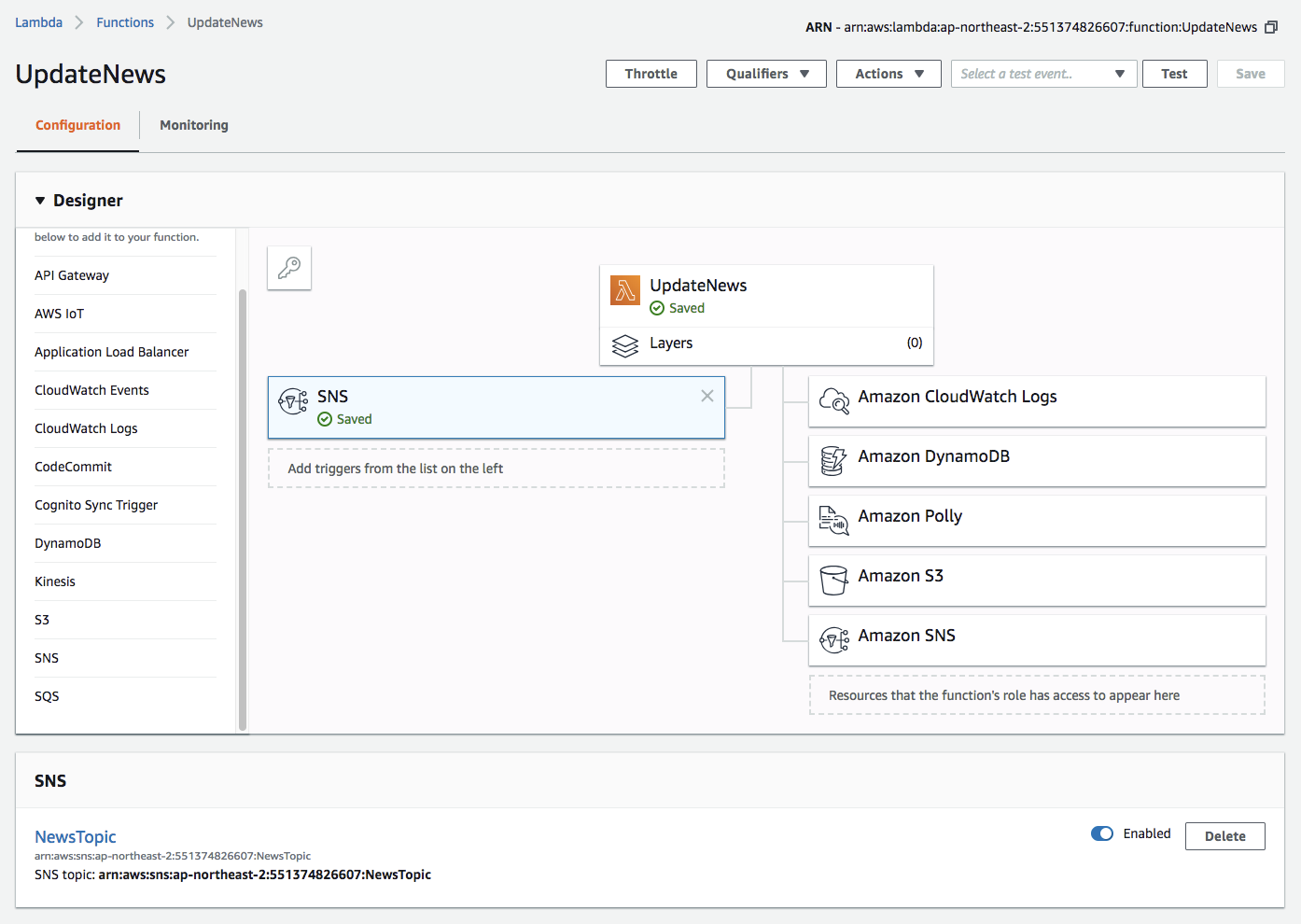Click the Throttle button
This screenshot has height=924, width=1301.
coord(651,74)
